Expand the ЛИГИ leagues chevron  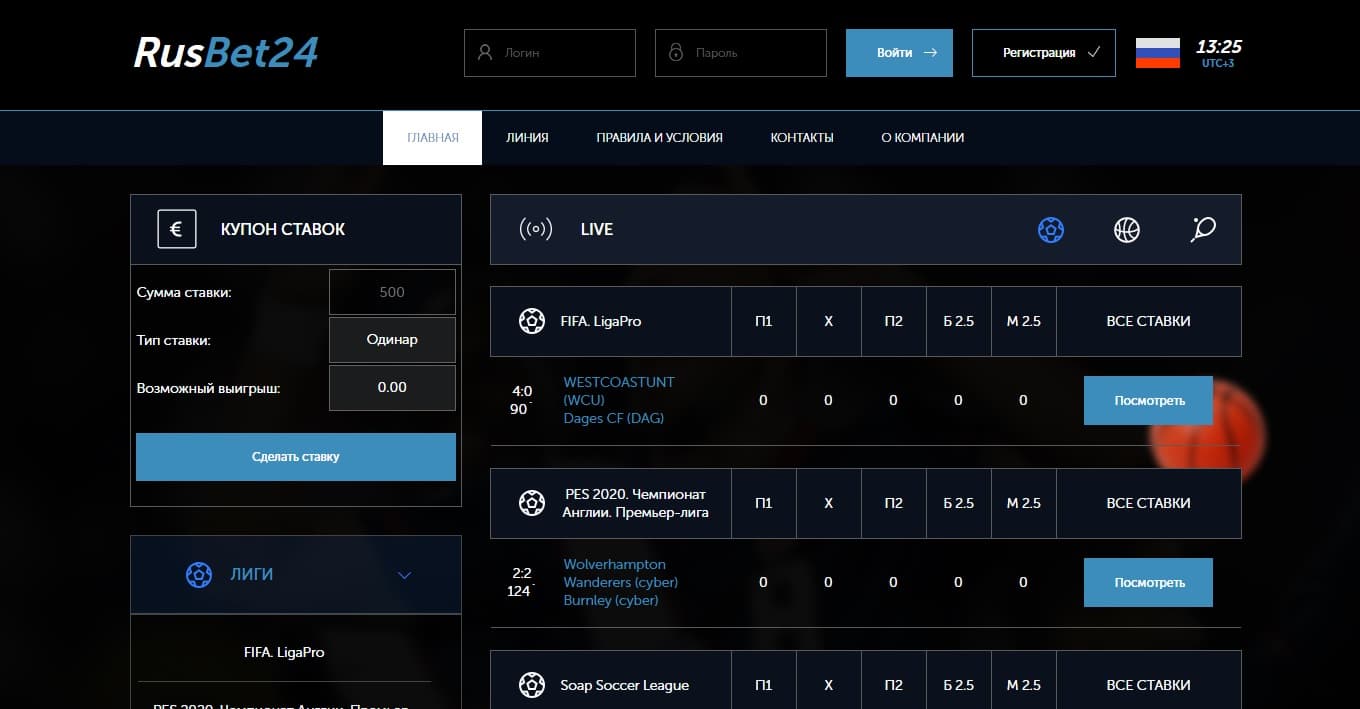coord(404,575)
